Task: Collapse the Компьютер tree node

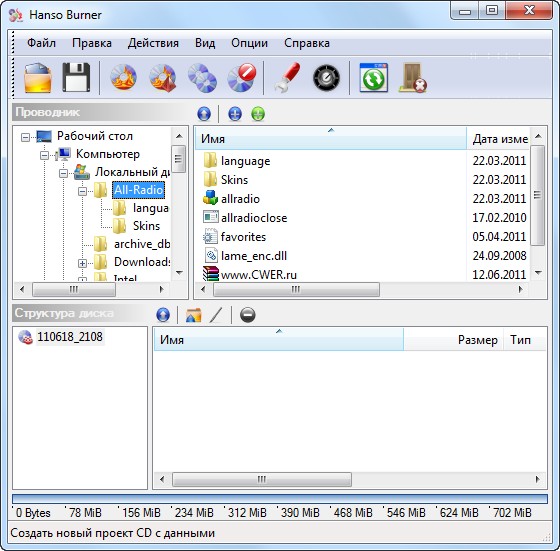Action: click(x=44, y=155)
